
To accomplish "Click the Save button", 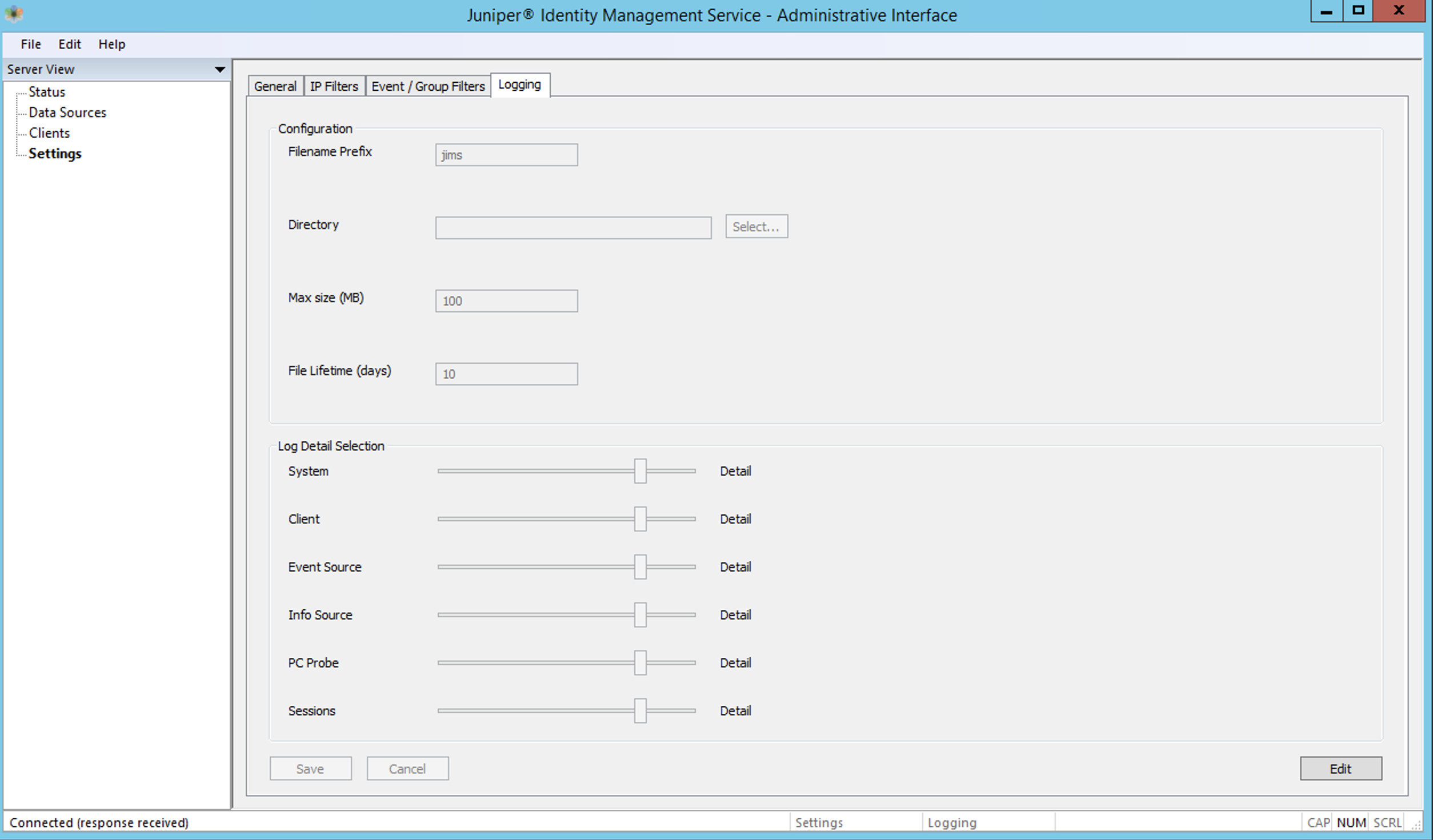I will [x=310, y=769].
